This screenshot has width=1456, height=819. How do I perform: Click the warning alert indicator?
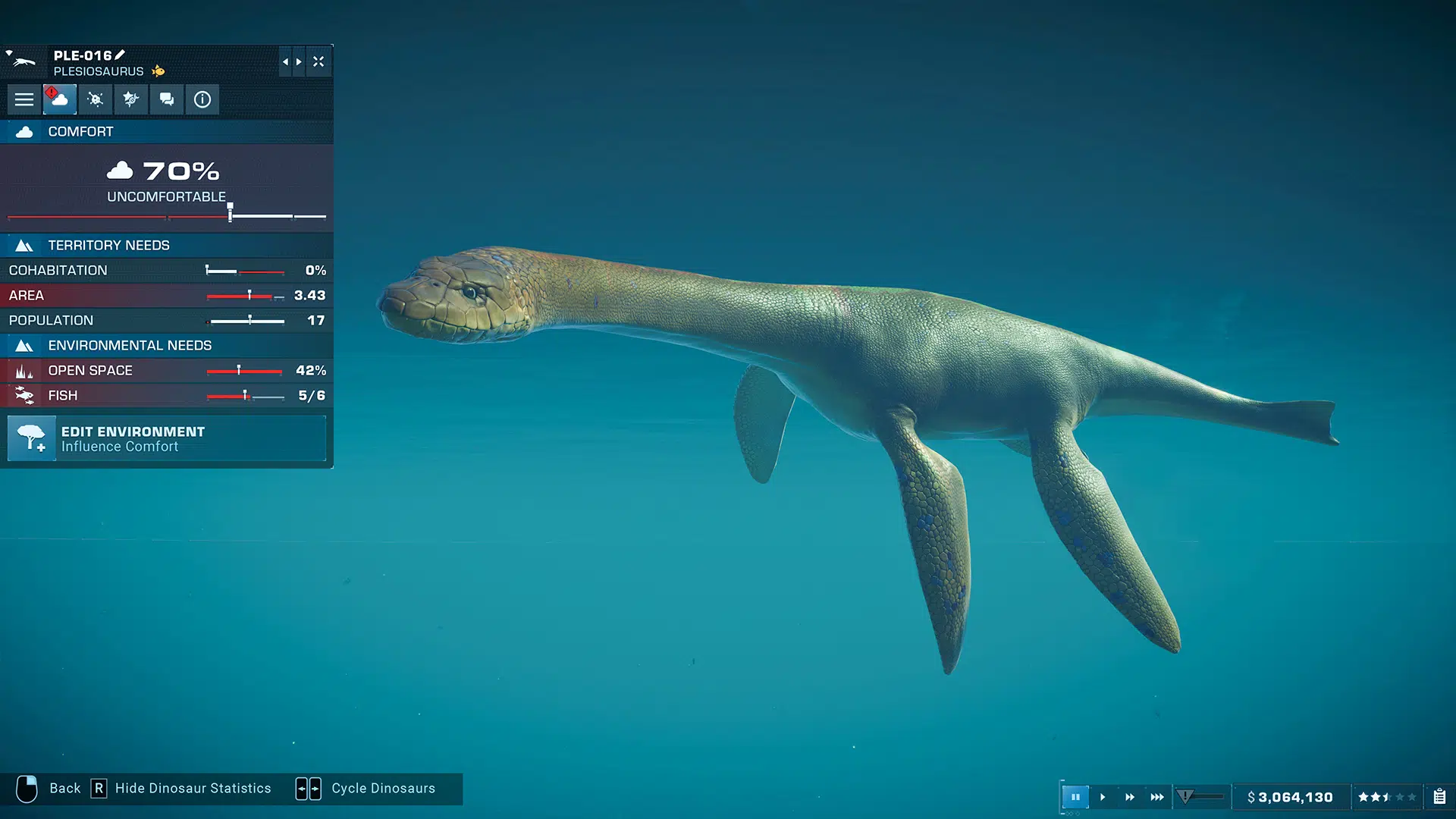coord(1185,796)
